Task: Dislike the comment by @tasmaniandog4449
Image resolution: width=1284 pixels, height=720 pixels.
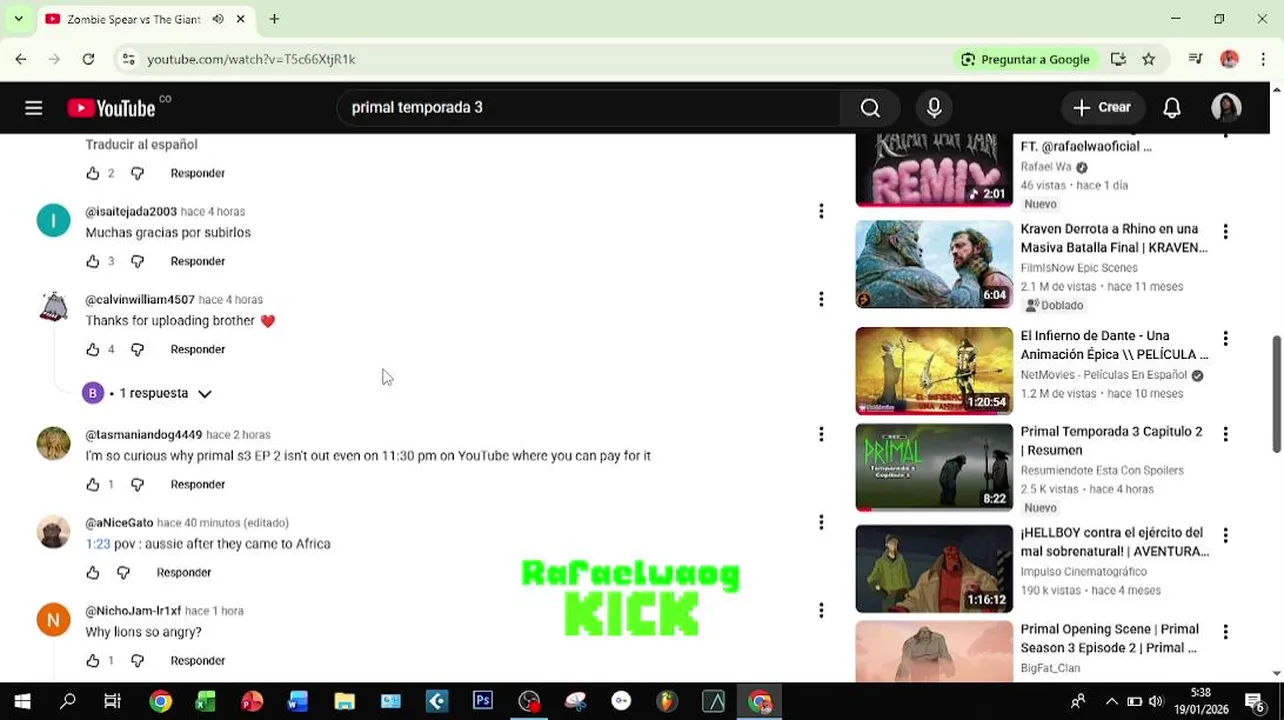Action: [x=137, y=484]
